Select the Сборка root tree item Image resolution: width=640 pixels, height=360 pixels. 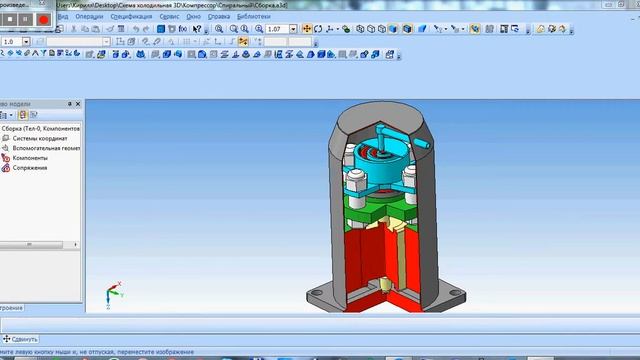[40, 129]
